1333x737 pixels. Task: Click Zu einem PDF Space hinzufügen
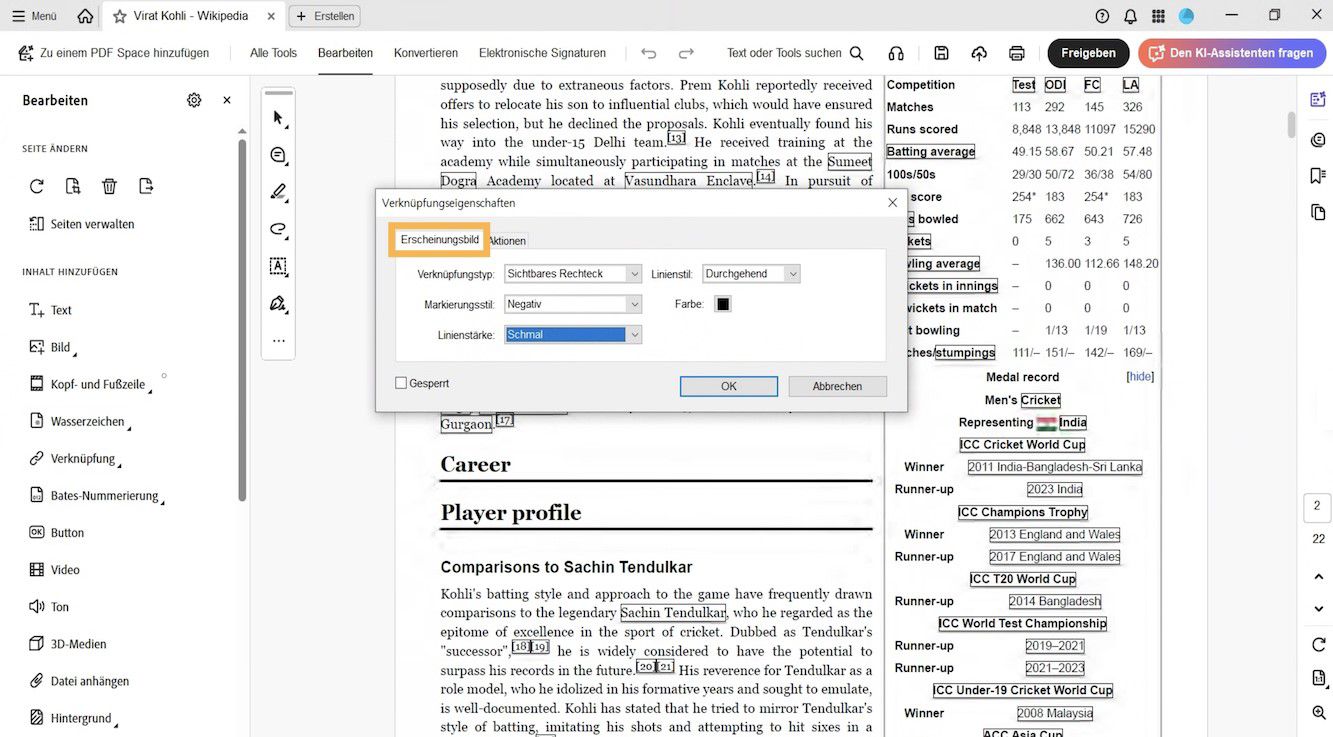114,53
